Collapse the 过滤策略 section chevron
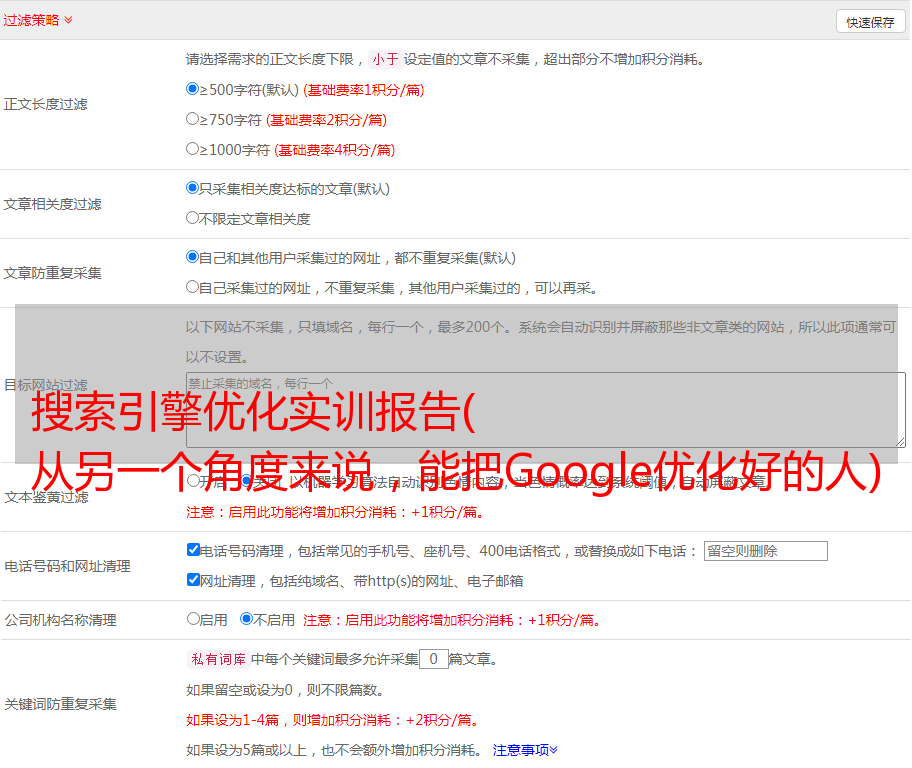 tap(68, 20)
